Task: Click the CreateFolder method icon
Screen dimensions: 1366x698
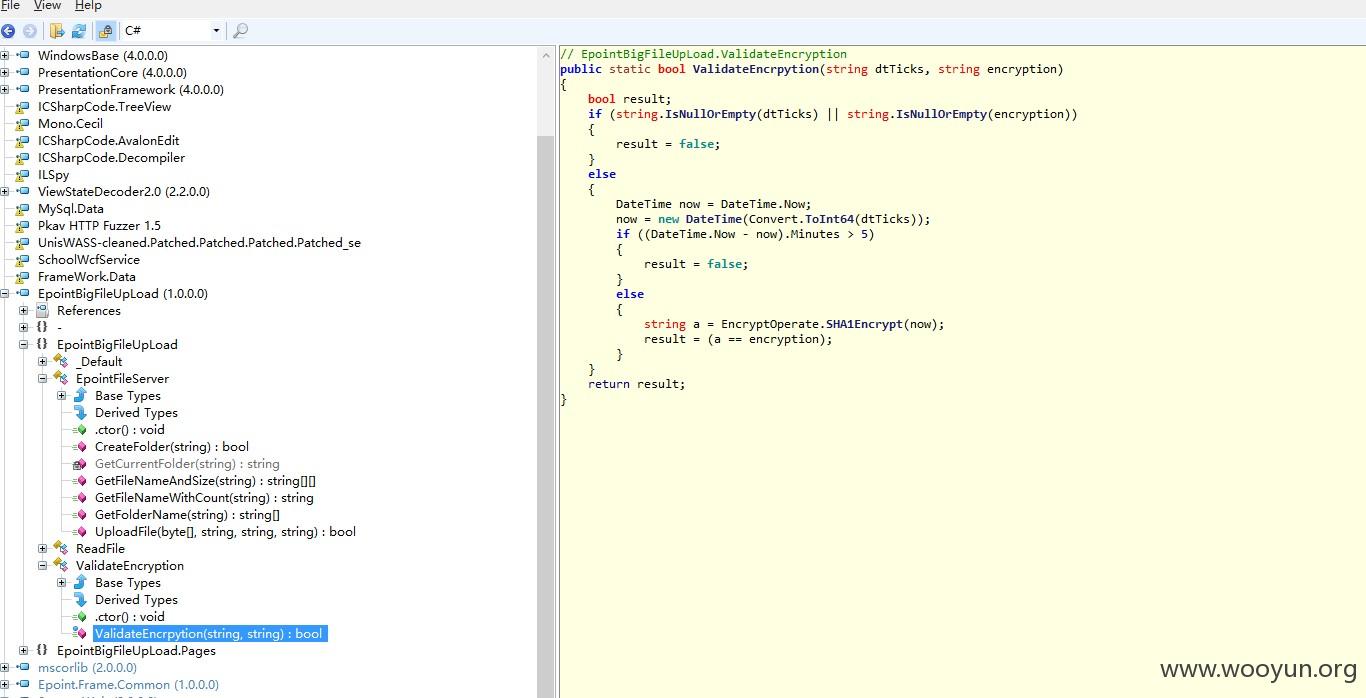Action: pyautogui.click(x=80, y=447)
